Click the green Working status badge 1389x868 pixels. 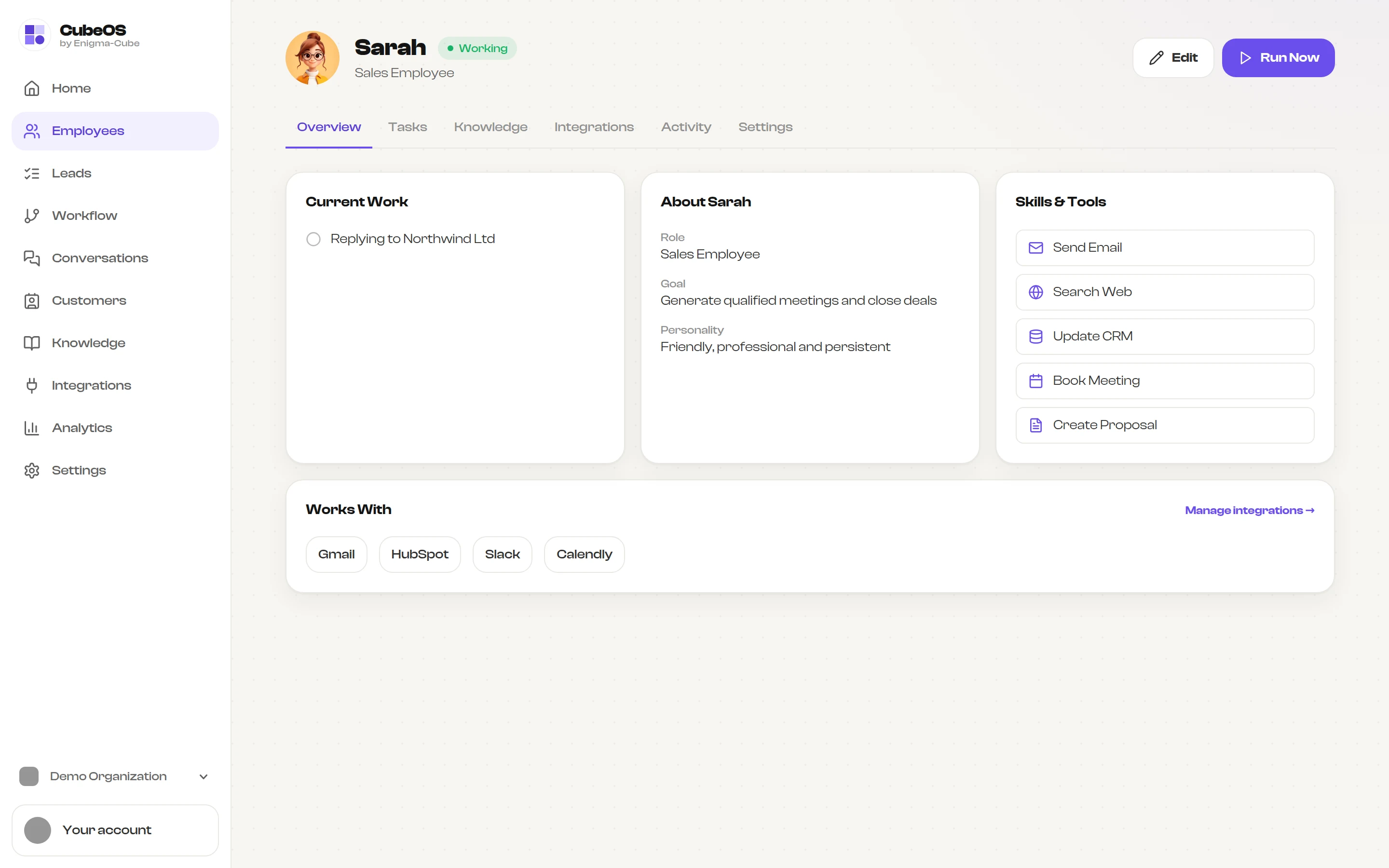[477, 48]
